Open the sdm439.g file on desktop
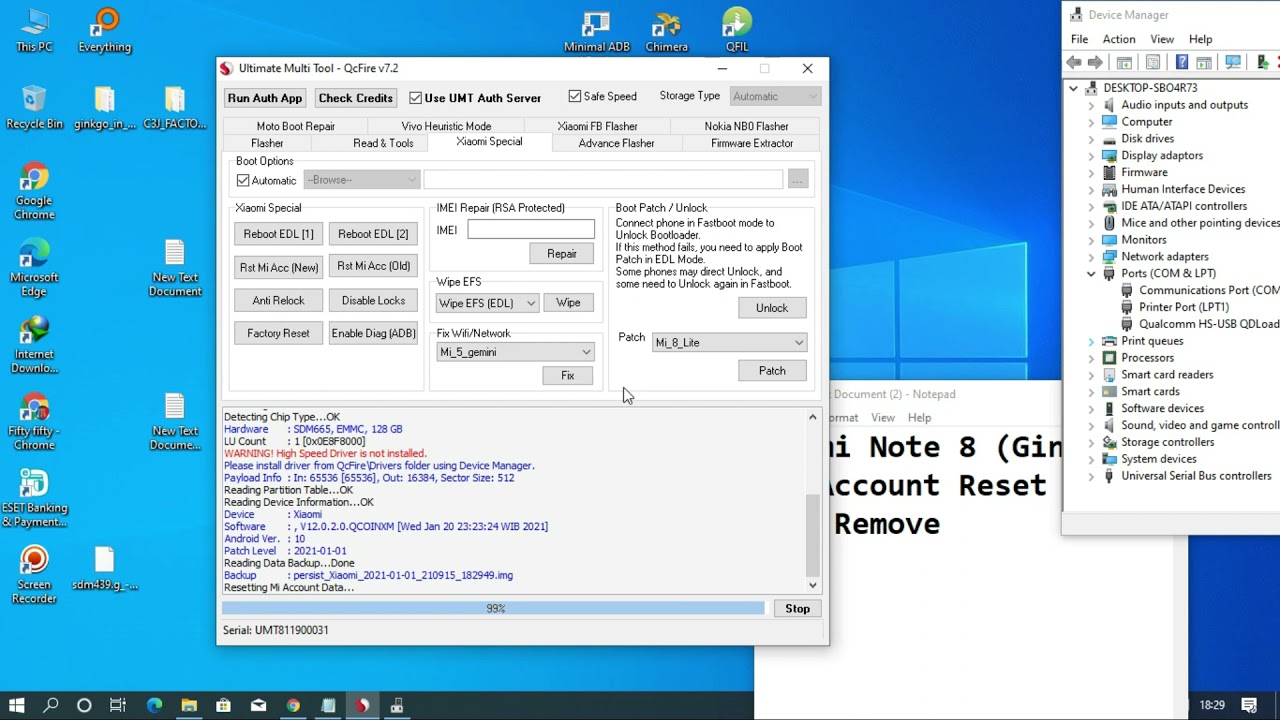1280x720 pixels. 104,569
